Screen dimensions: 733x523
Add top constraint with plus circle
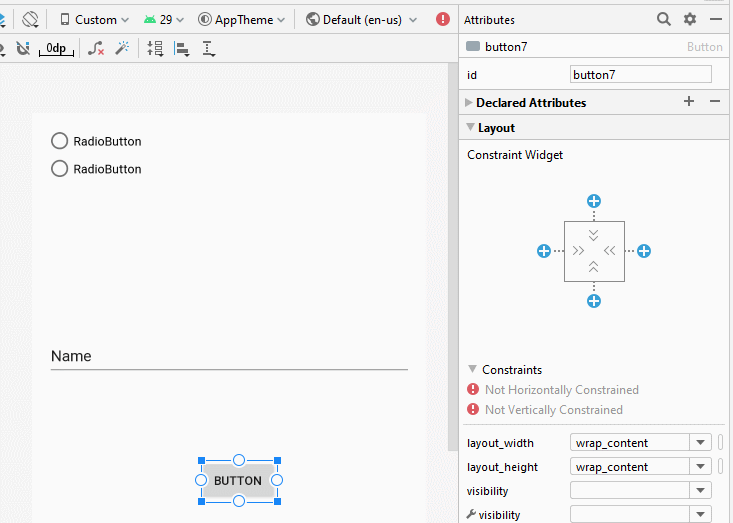coord(594,201)
